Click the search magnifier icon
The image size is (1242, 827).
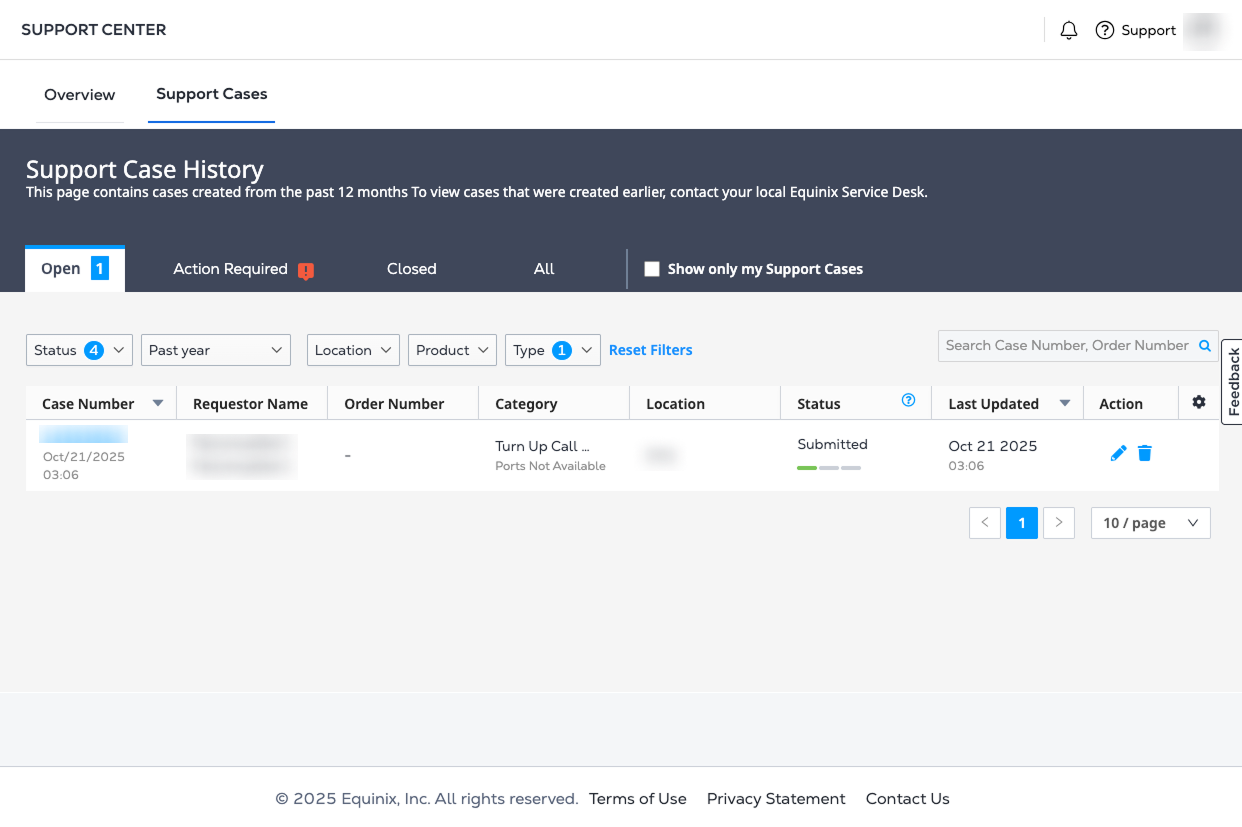[1205, 346]
